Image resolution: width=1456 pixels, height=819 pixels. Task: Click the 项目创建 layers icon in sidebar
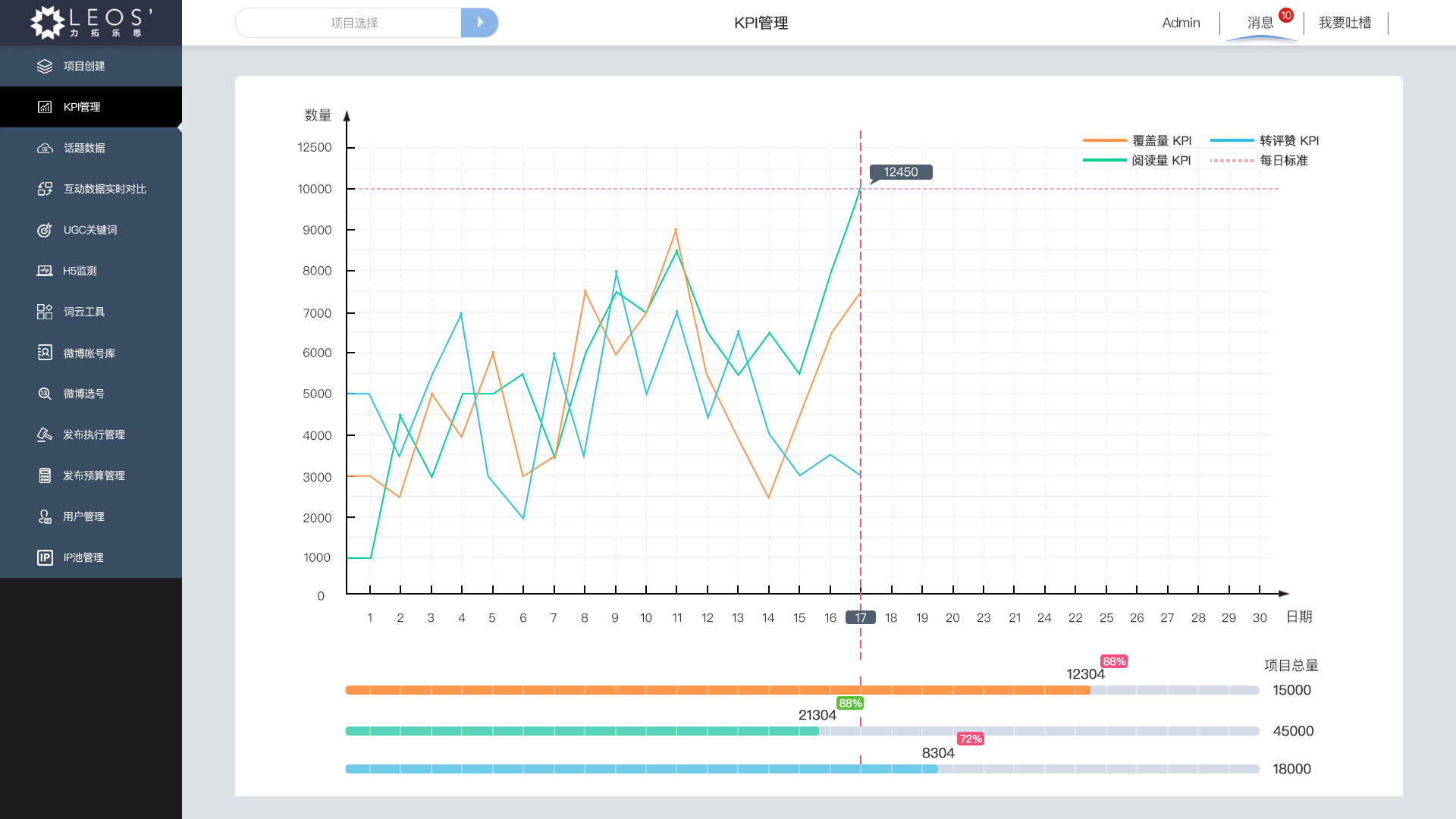tap(45, 66)
